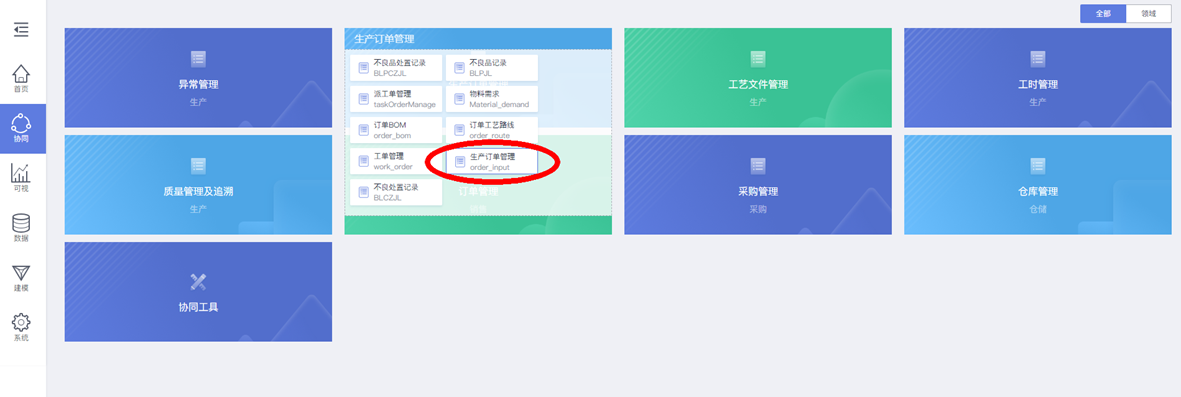This screenshot has width=1181, height=397.
Task: Open 不良处置记录 BLCZJL item
Action: (x=396, y=192)
